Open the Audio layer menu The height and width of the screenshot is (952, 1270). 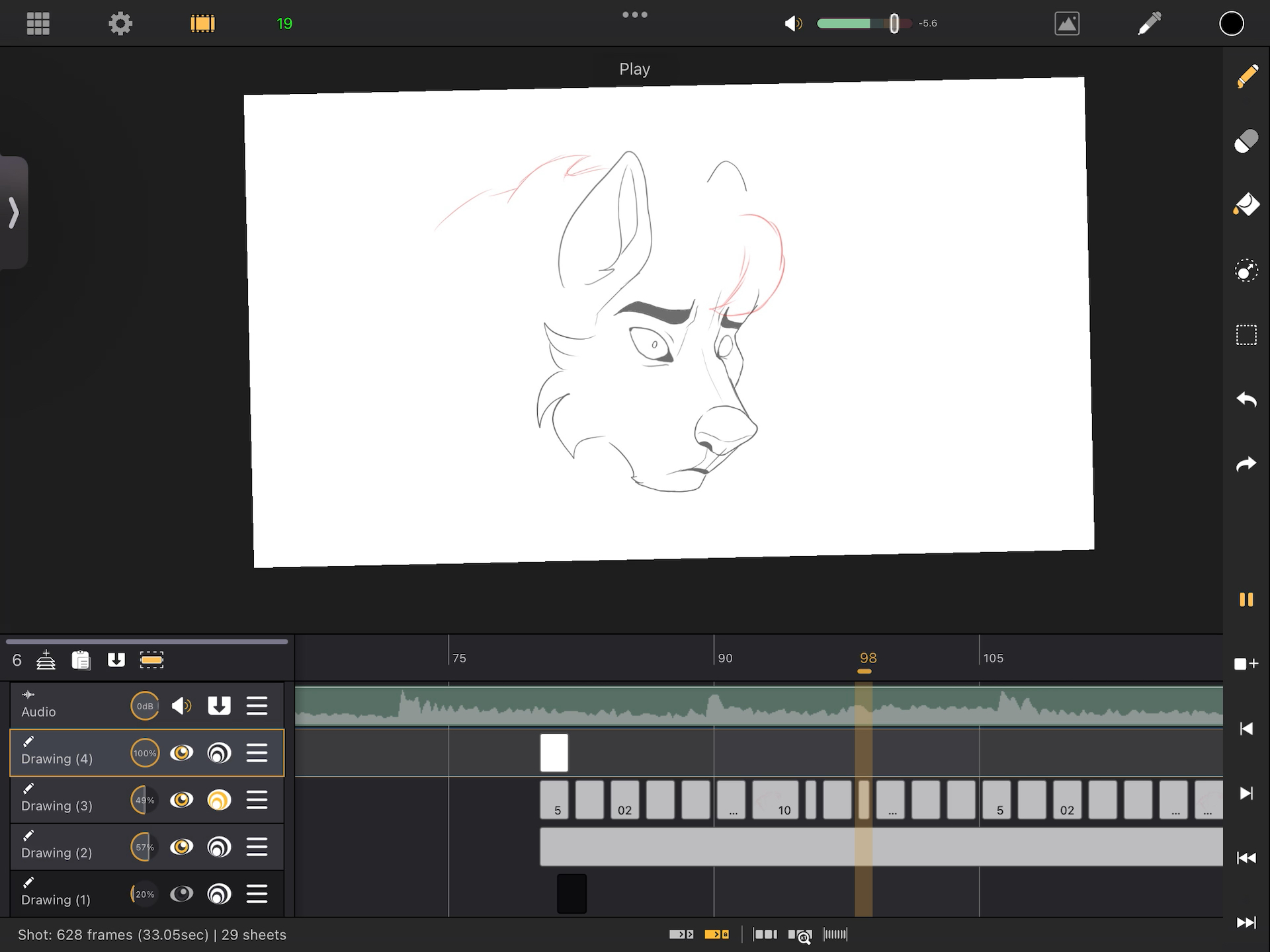pyautogui.click(x=257, y=706)
